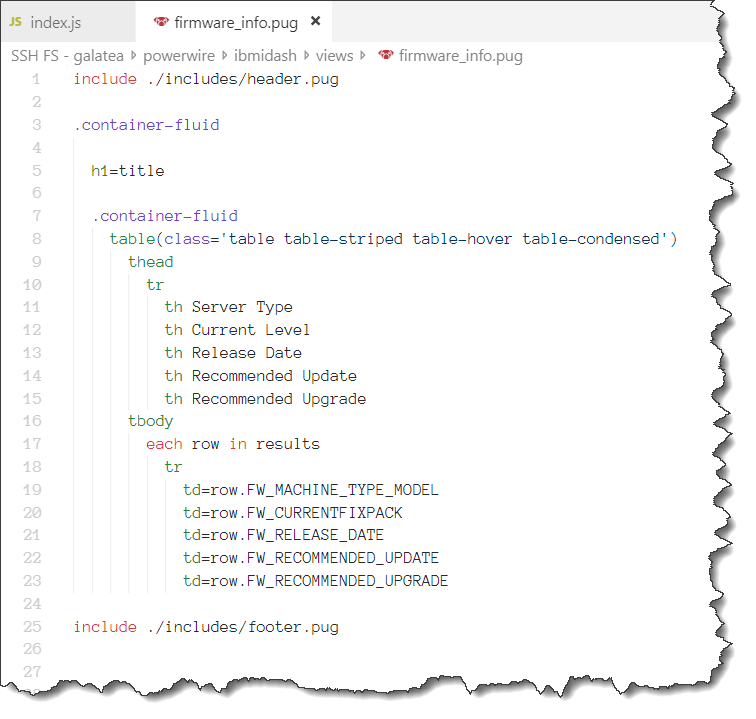Close the firmware_info.pug editor tab
Screen dimensions: 756x719
(x=316, y=21)
